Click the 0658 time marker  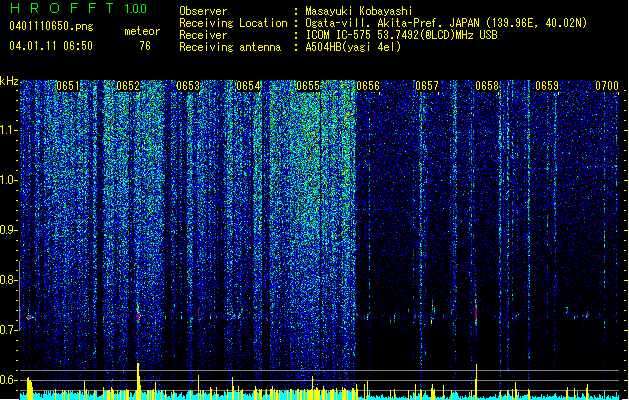point(487,86)
